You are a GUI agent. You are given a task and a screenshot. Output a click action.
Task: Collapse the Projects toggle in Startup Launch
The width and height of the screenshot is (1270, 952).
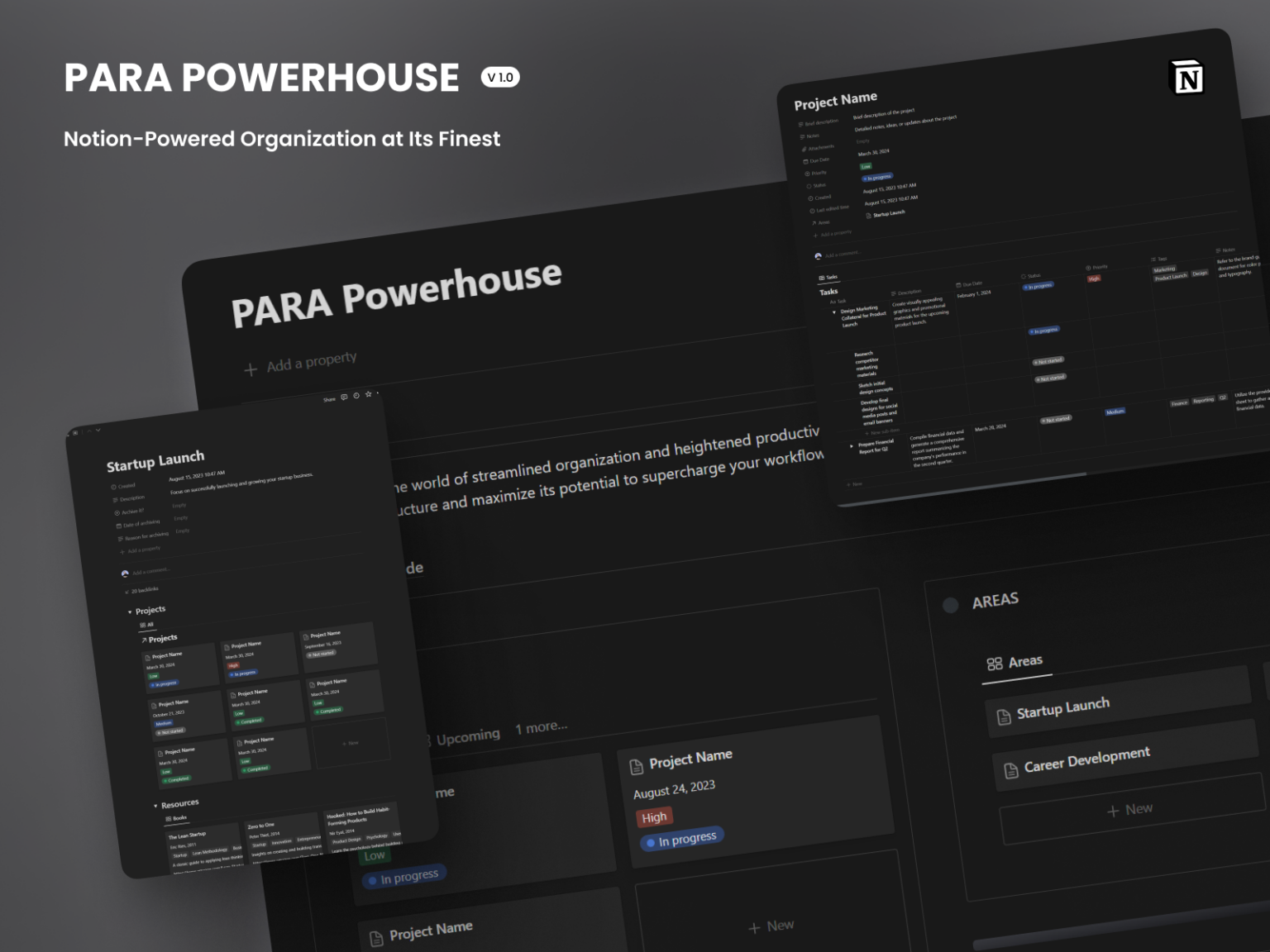point(130,612)
